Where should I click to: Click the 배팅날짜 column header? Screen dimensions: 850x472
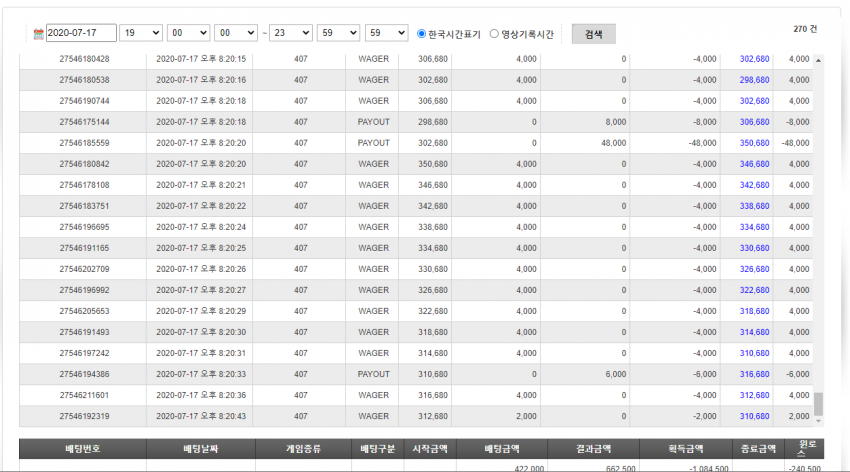[x=201, y=449]
